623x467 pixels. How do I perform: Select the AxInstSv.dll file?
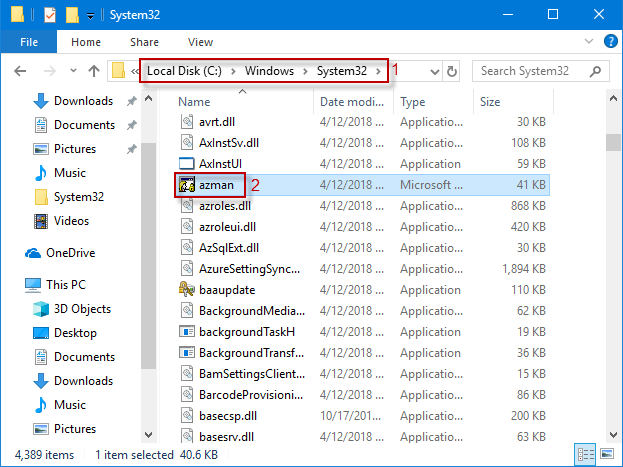229,143
